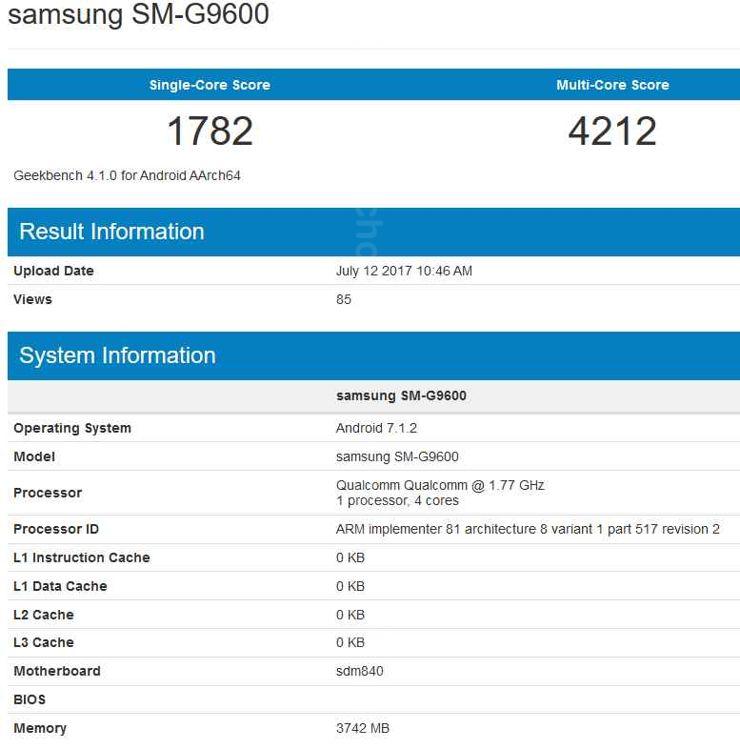Select the L2 Cache 0 KB value
This screenshot has width=740, height=749.
tap(350, 615)
